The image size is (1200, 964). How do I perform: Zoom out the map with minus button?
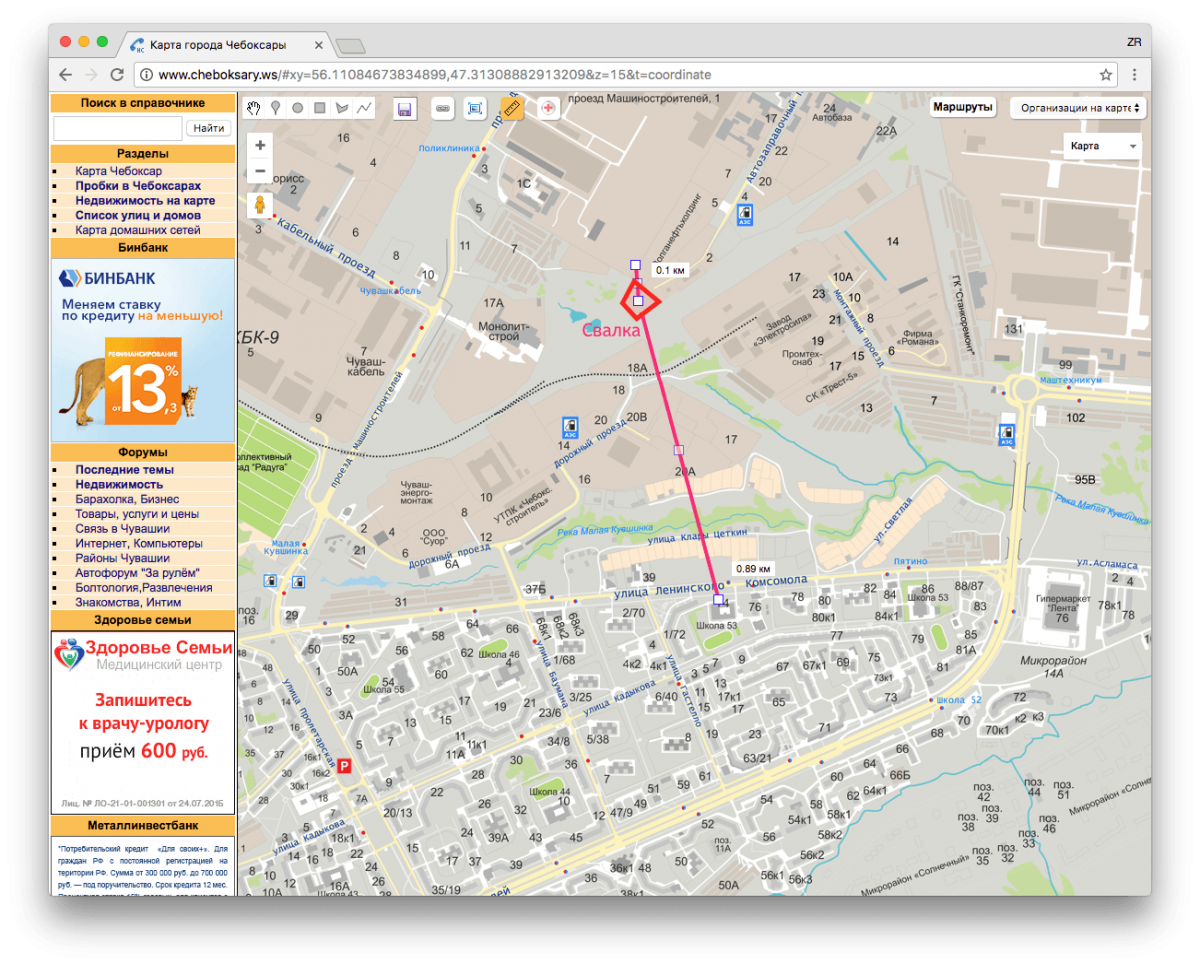tap(260, 171)
